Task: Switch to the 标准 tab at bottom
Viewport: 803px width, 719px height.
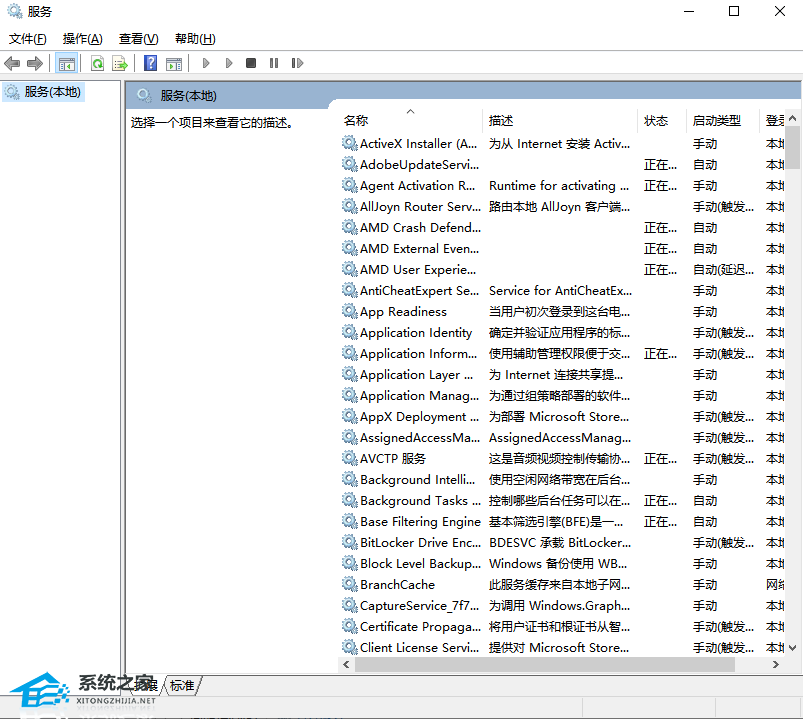Action: click(x=182, y=685)
